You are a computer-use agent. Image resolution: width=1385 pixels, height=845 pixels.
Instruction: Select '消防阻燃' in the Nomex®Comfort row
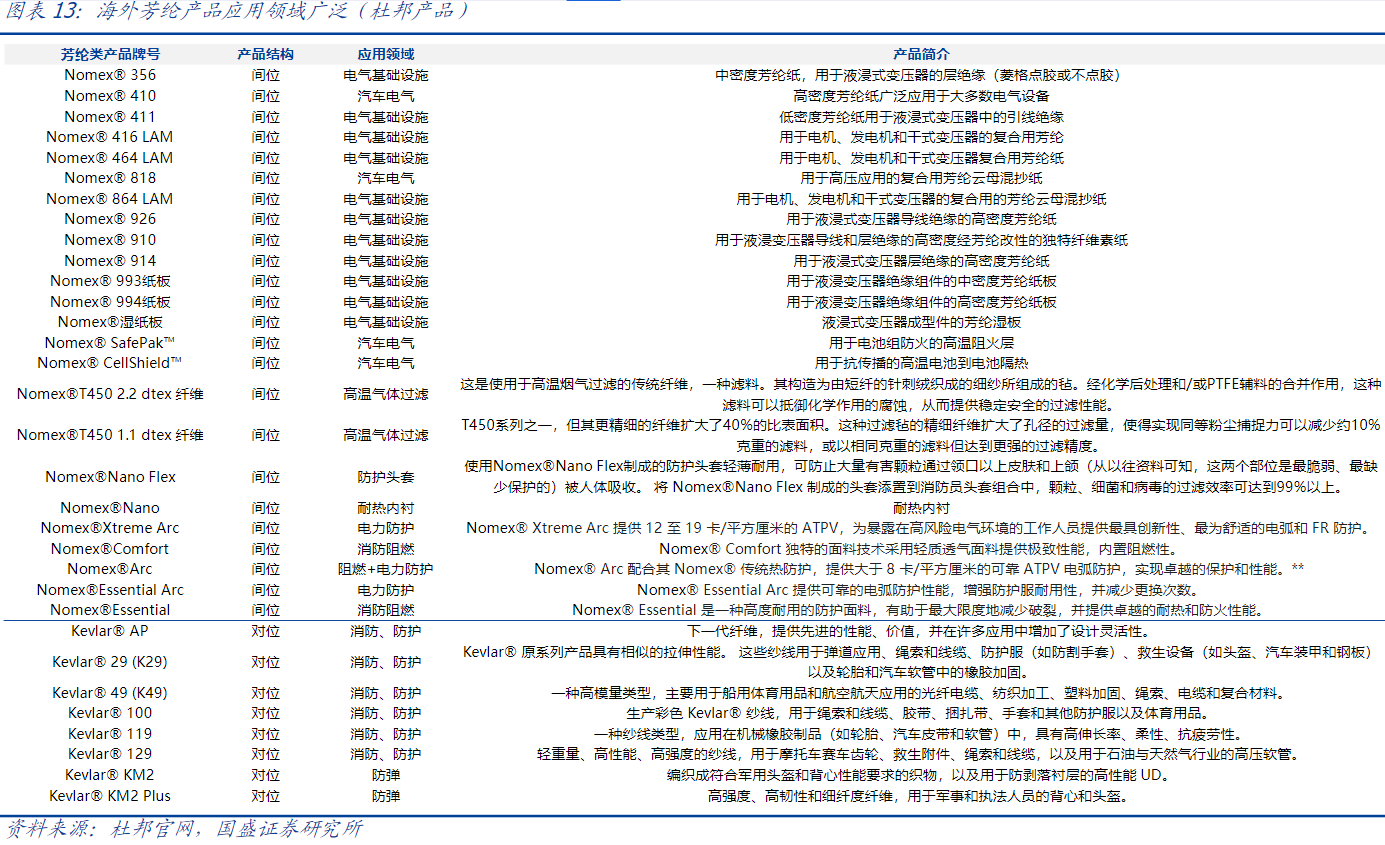coord(386,549)
